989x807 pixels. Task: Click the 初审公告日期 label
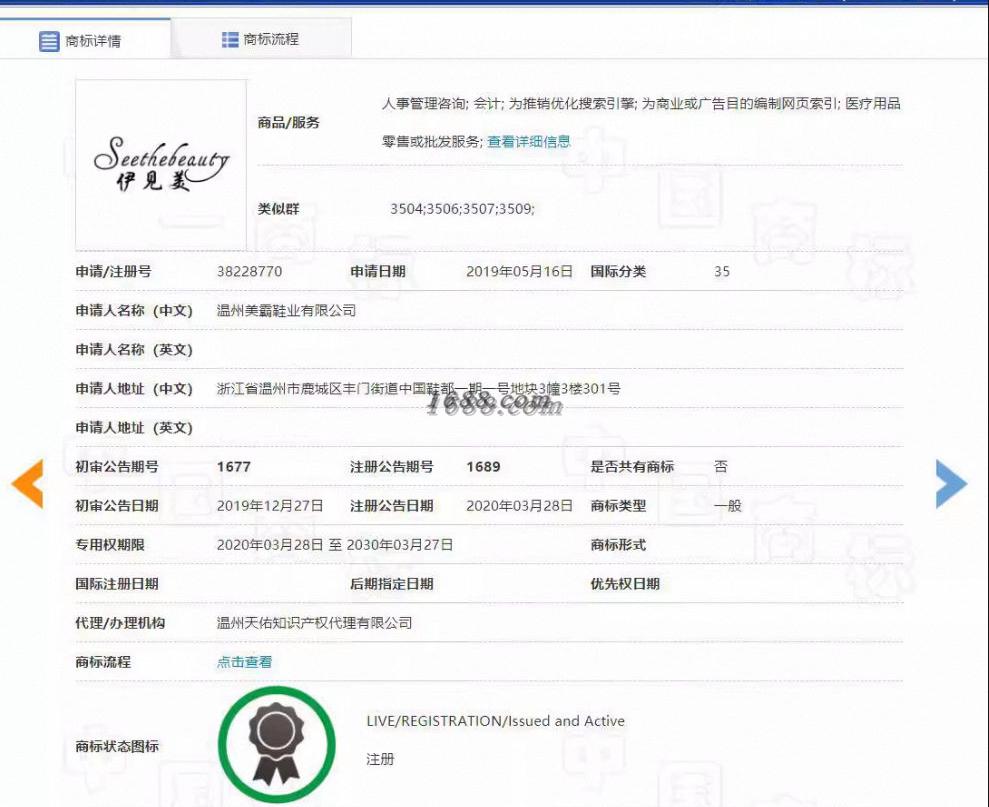coord(117,506)
